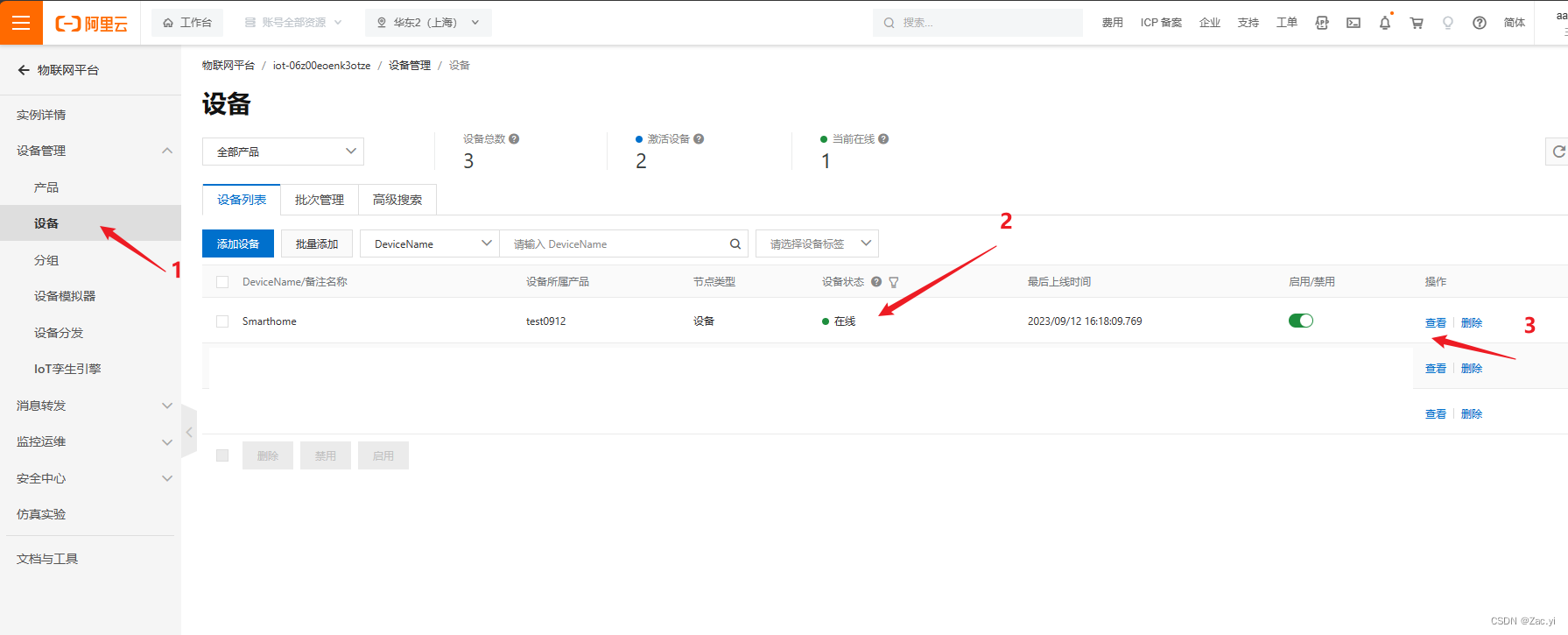The image size is (1568, 635).
Task: Focus the top 搜索 search box
Action: (x=978, y=23)
